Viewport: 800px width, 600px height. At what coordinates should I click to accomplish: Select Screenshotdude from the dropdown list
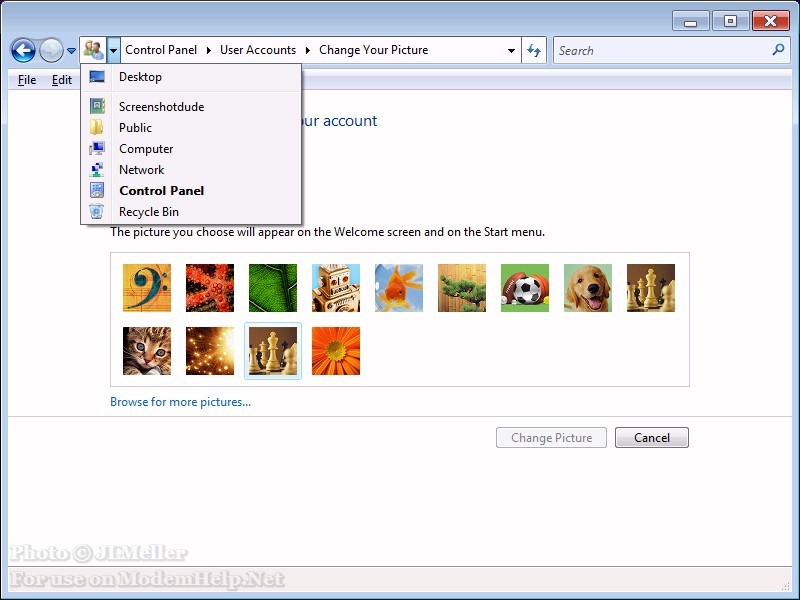point(191,107)
